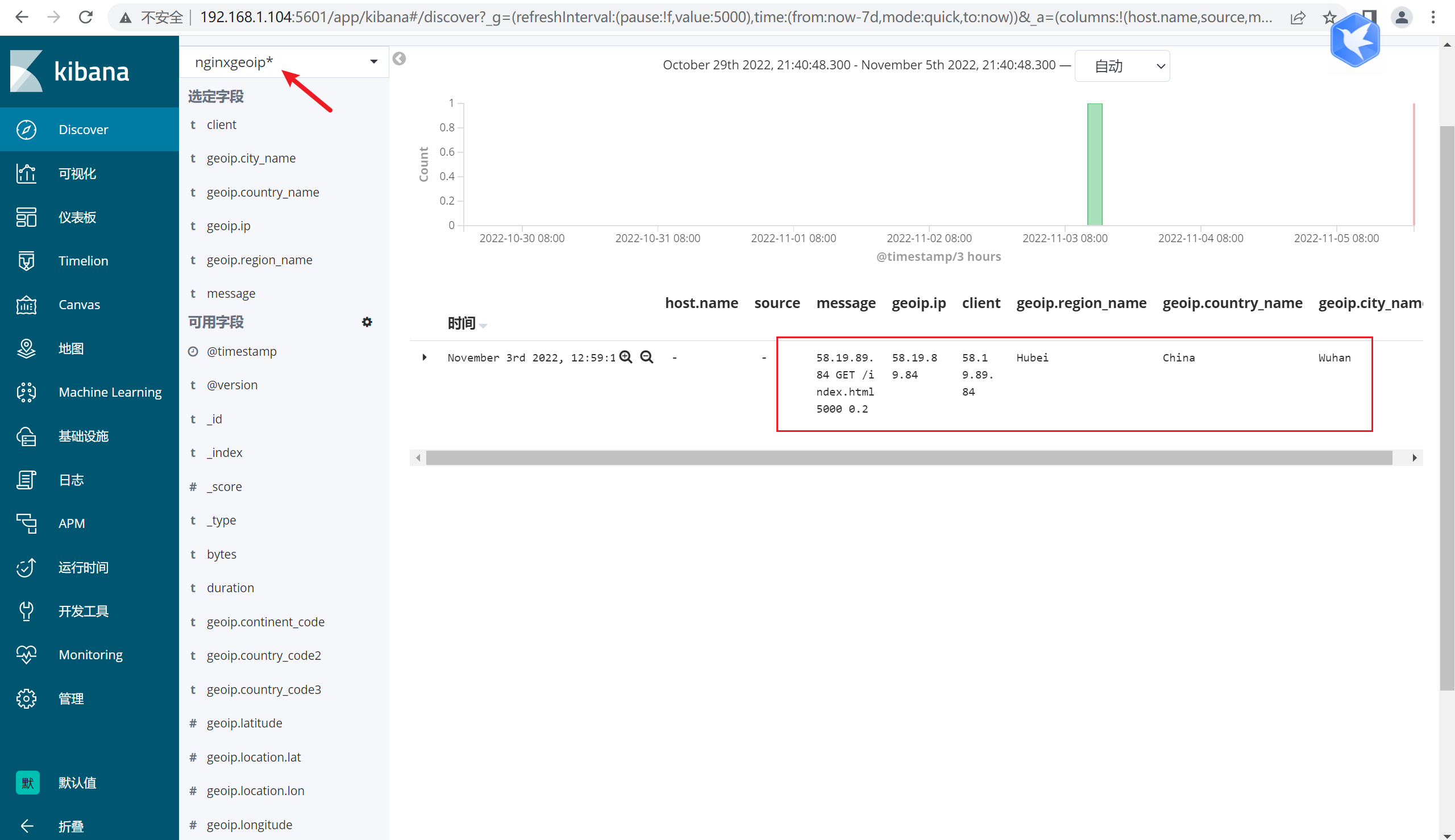Open the 日志 logs icon
The image size is (1455, 840).
27,480
